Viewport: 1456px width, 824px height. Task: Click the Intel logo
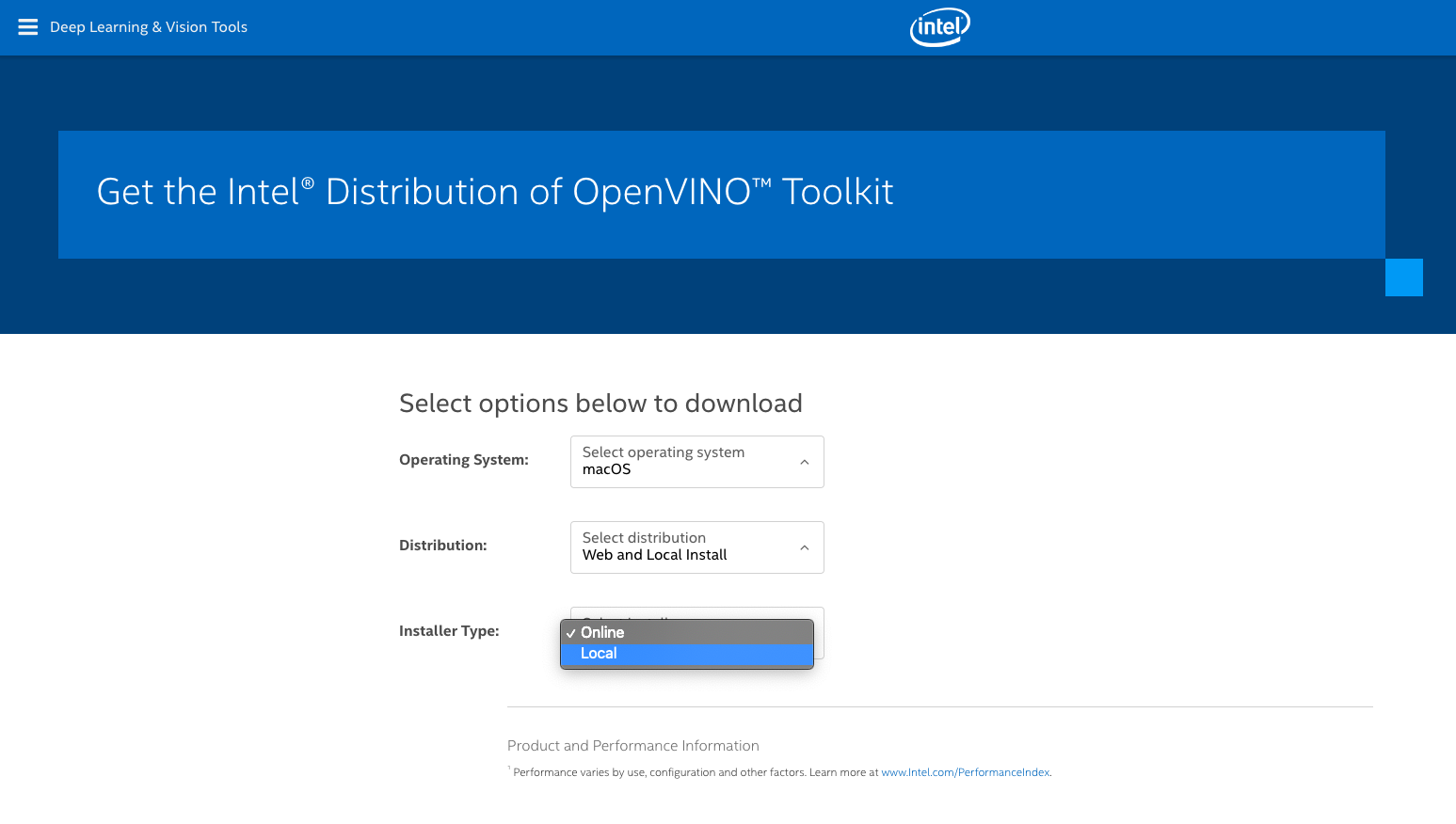[x=938, y=26]
